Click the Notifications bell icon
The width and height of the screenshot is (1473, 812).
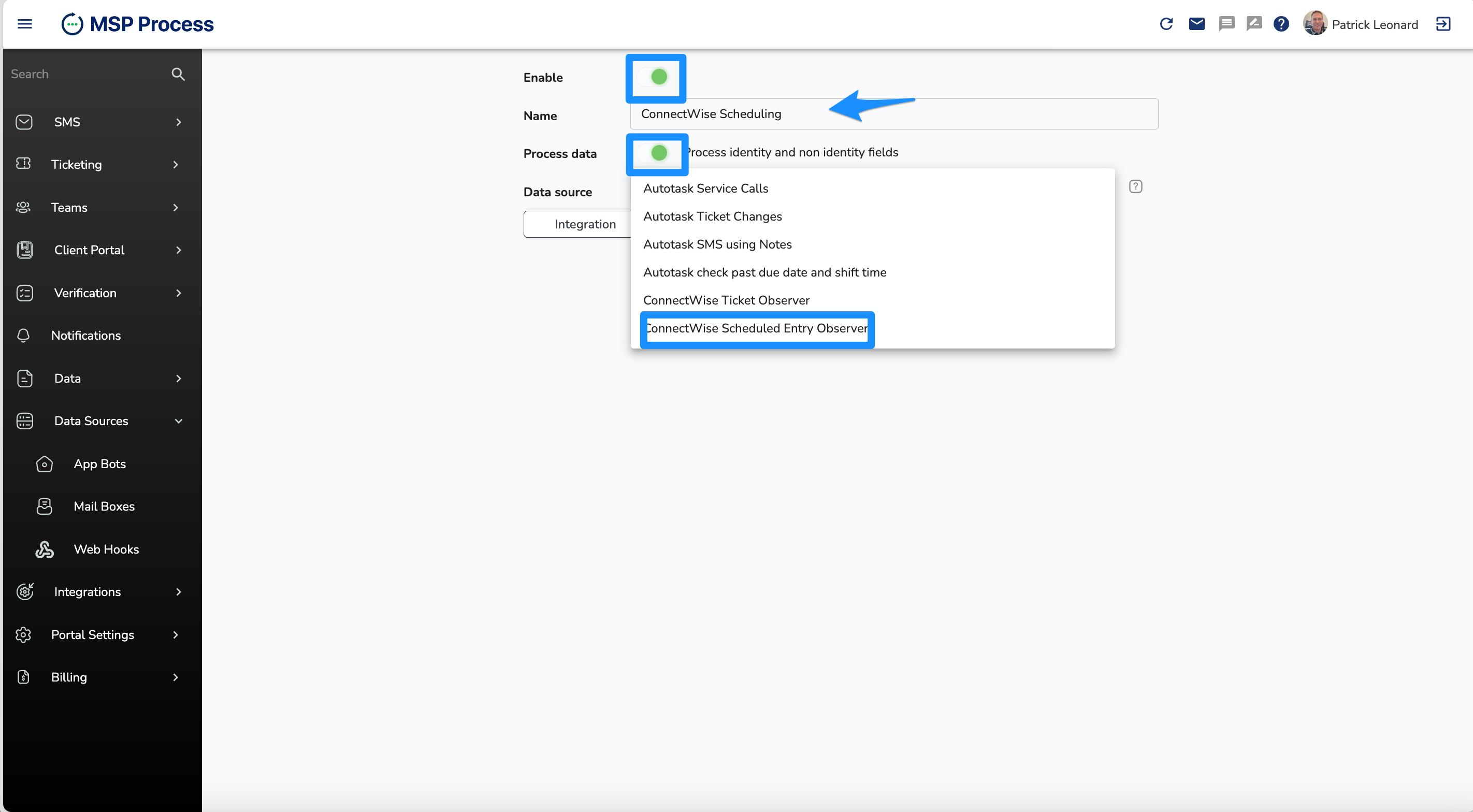pyautogui.click(x=23, y=336)
